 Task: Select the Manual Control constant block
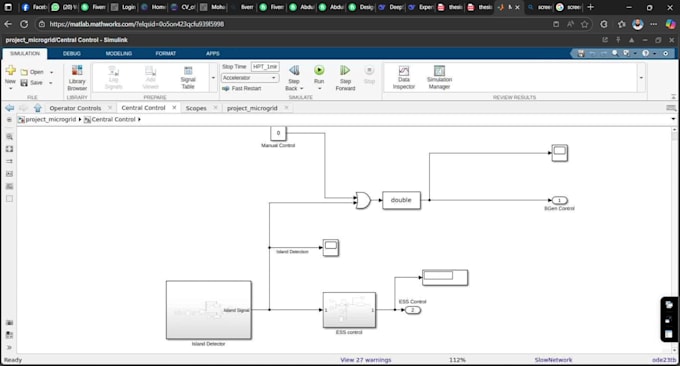tap(278, 133)
